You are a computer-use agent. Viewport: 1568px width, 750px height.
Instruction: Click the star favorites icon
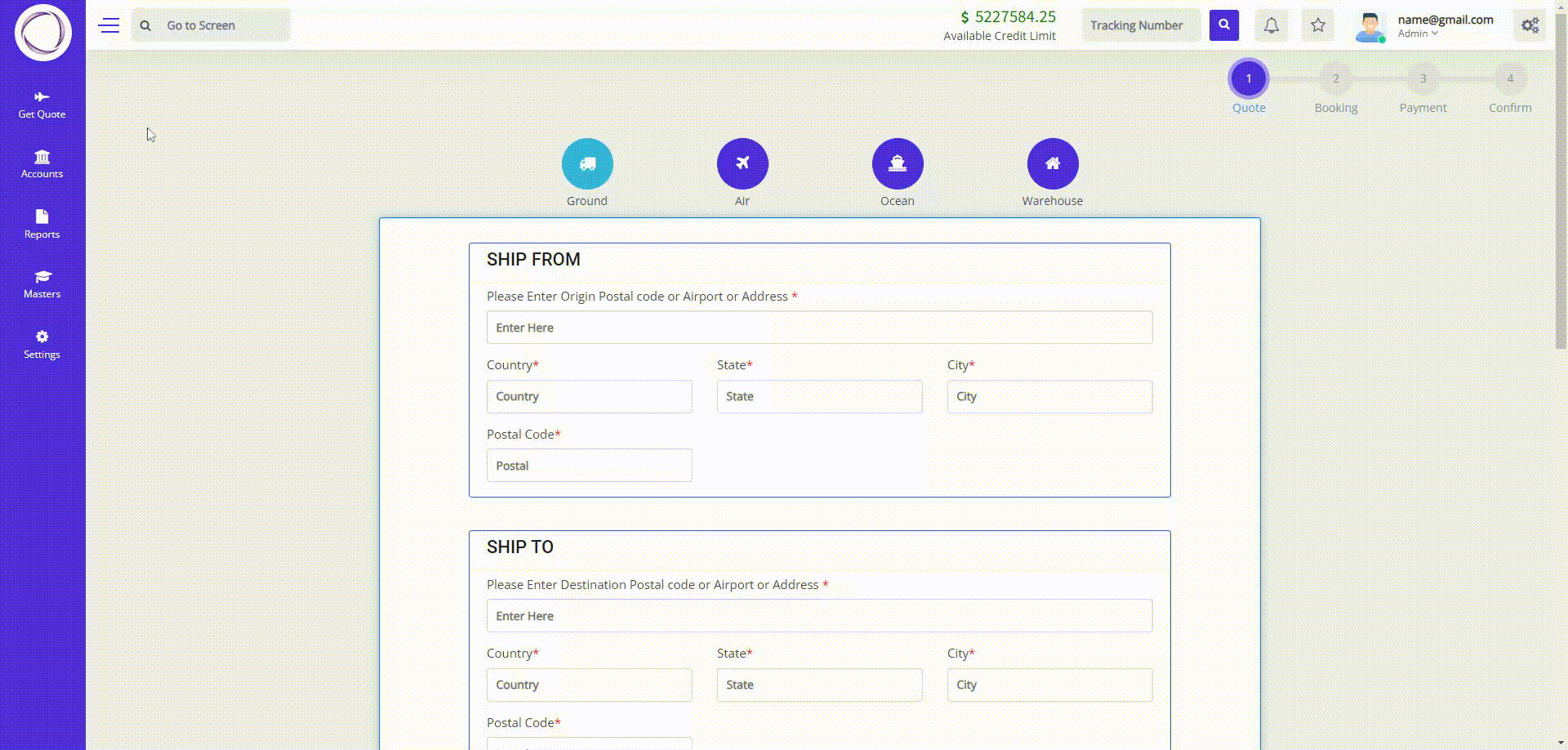pyautogui.click(x=1317, y=25)
